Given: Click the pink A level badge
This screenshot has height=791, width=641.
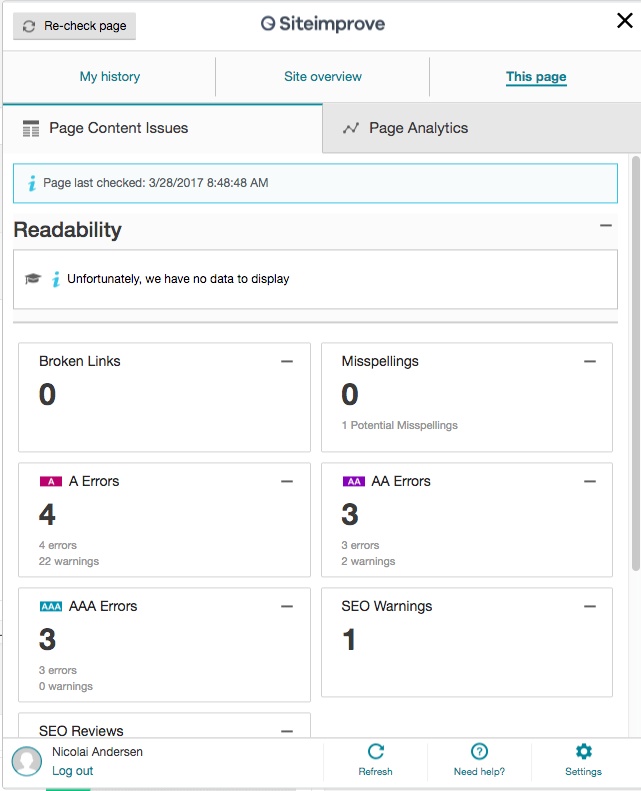Looking at the screenshot, I should point(51,481).
